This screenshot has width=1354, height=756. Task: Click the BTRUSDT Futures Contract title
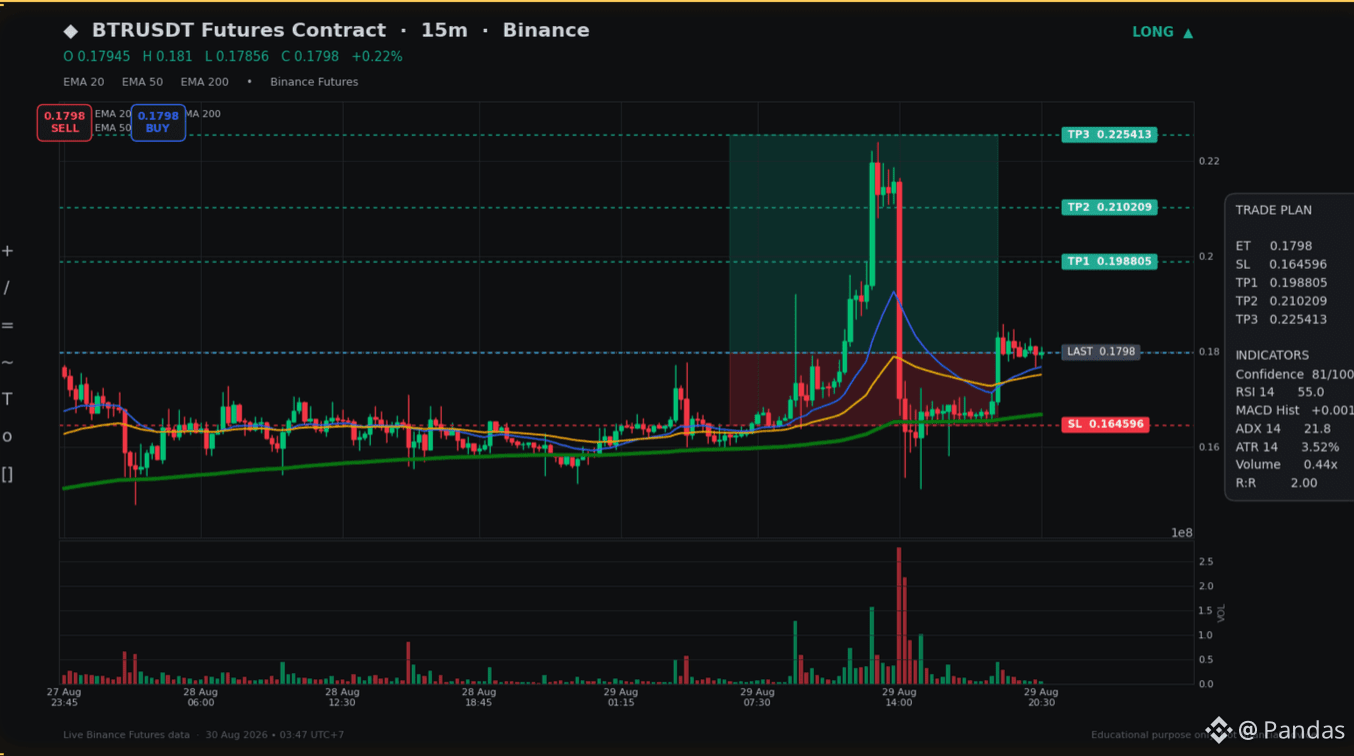point(239,31)
